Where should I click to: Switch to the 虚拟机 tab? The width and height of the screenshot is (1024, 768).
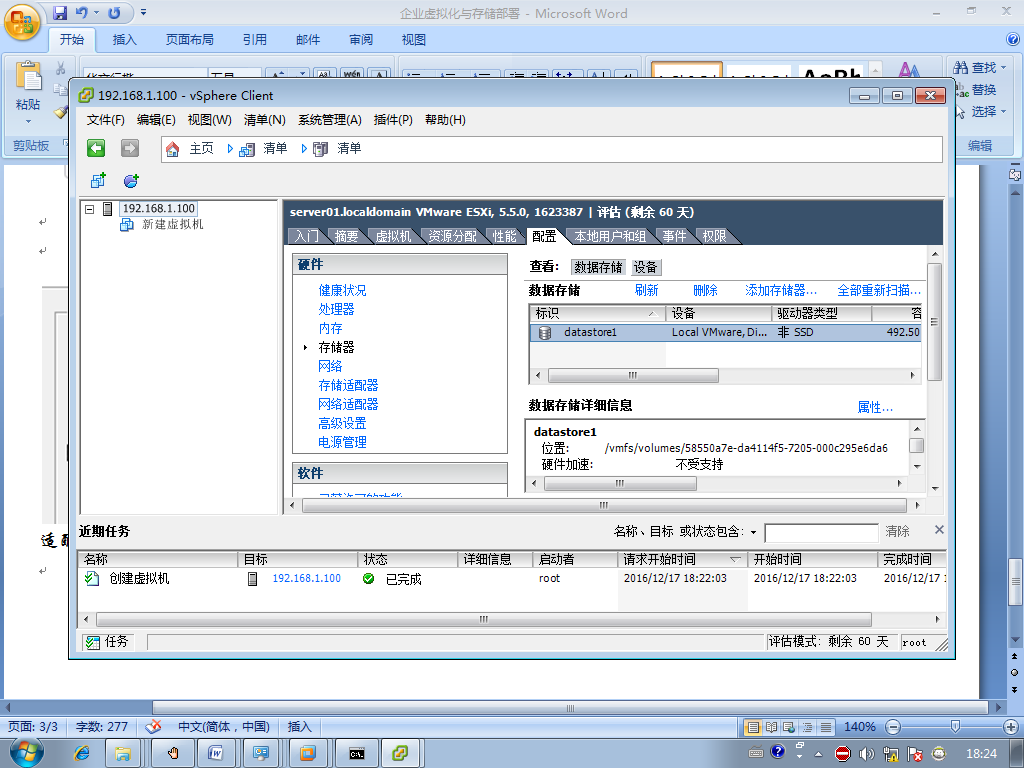tap(393, 236)
